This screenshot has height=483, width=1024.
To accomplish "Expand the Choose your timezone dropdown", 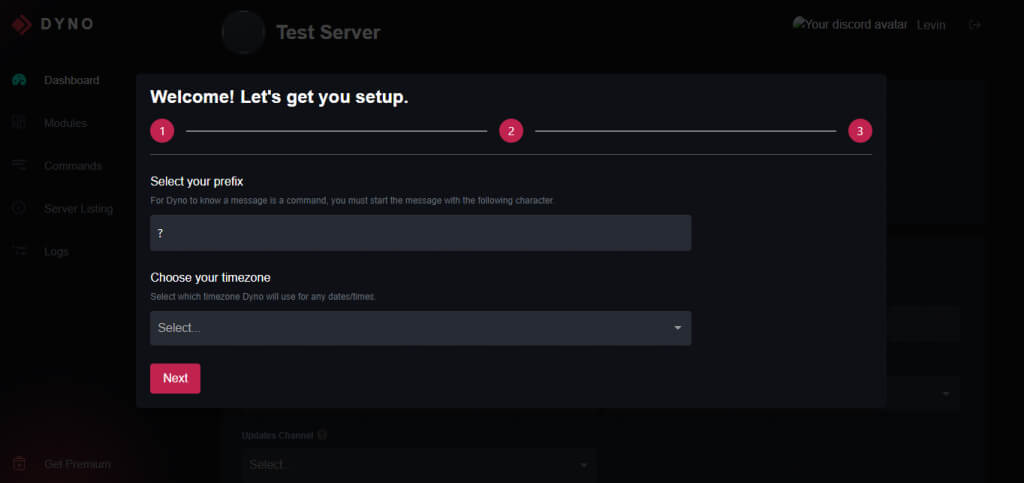I will pyautogui.click(x=420, y=328).
